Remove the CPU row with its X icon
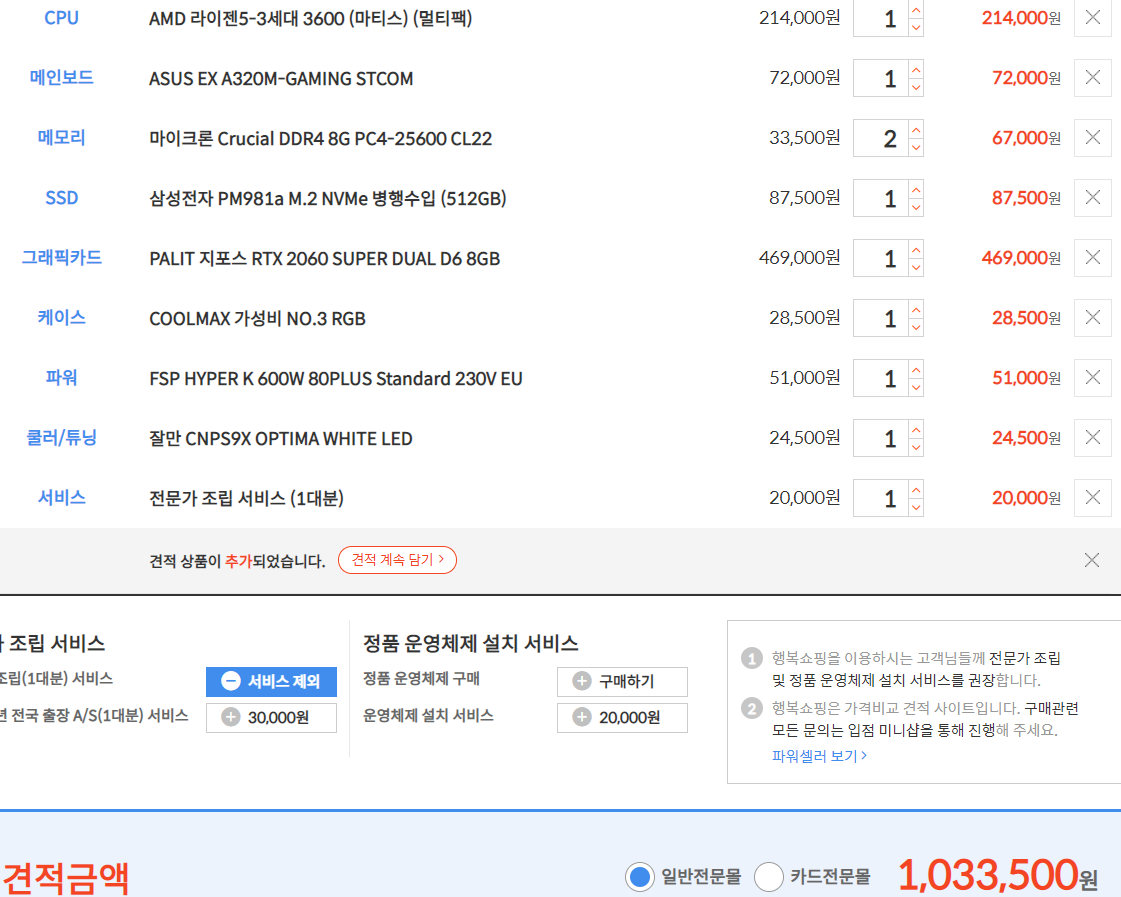1121x897 pixels. tap(1092, 18)
